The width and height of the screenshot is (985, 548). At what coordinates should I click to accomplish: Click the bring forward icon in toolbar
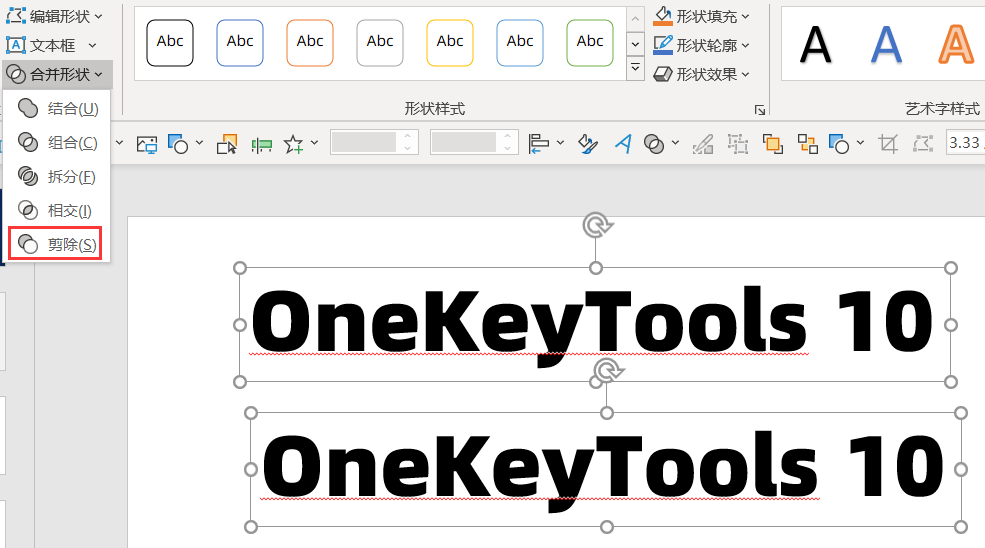772,144
